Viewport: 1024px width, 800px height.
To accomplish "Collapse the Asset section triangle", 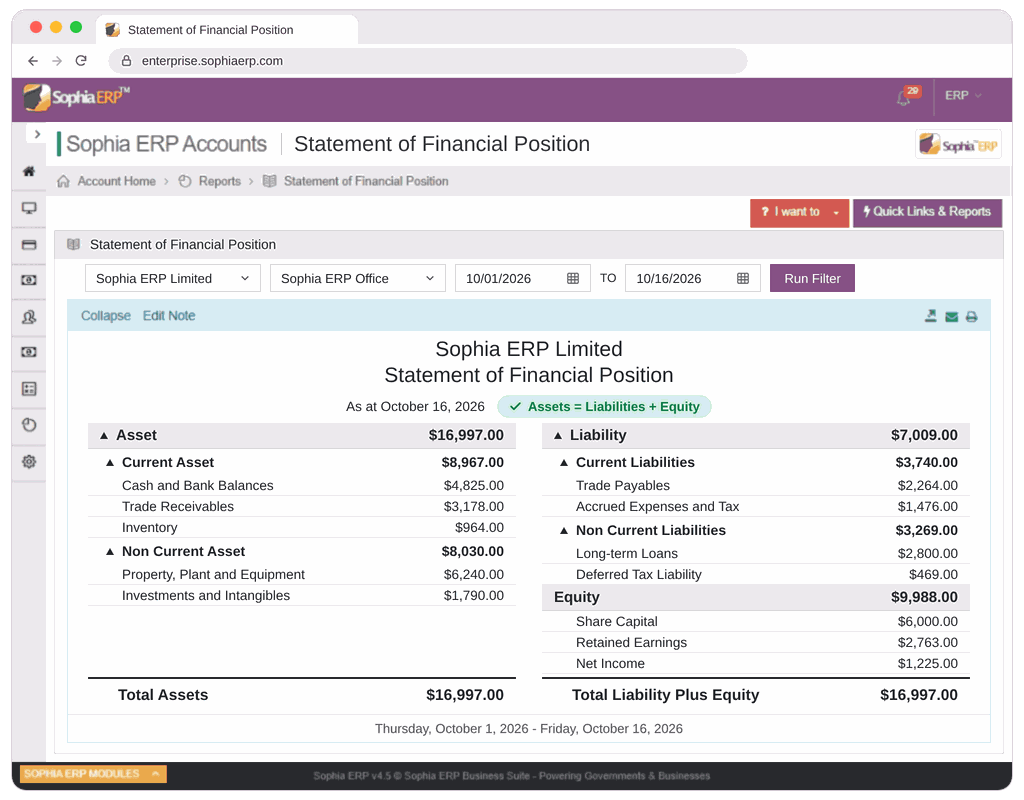I will 104,436.
